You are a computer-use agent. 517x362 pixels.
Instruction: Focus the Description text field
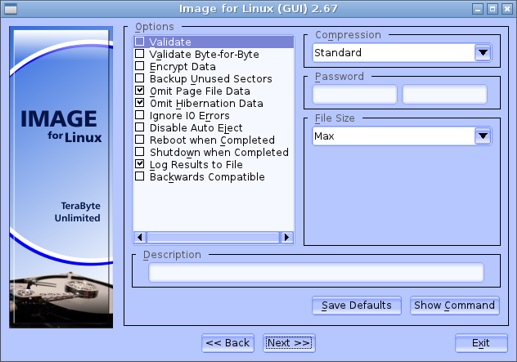[x=316, y=272]
